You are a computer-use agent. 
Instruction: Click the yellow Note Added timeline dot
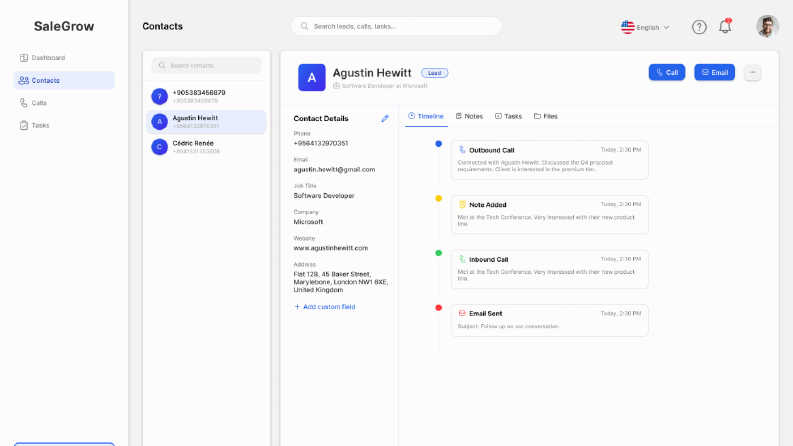(438, 198)
